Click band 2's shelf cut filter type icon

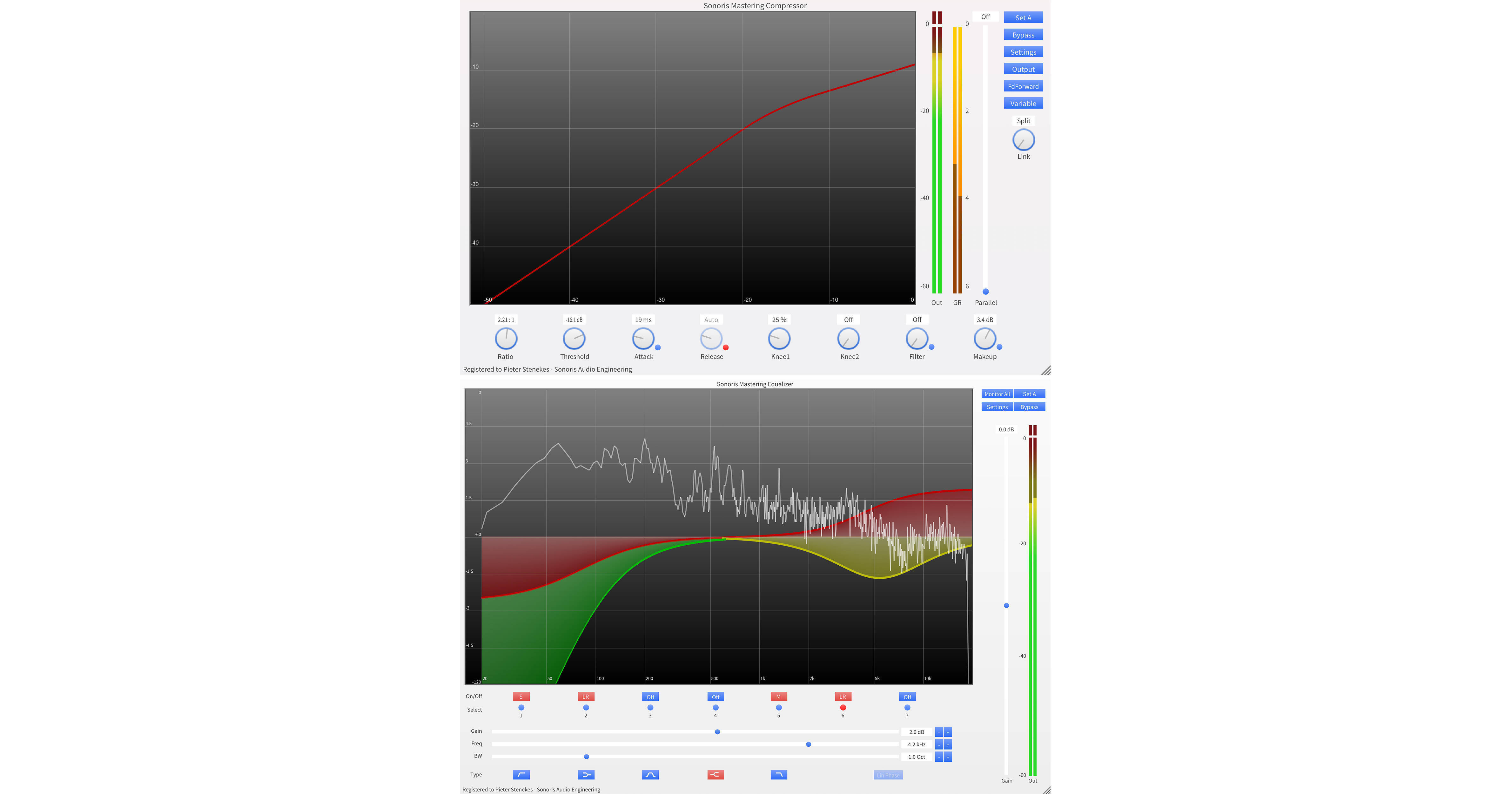tap(586, 774)
